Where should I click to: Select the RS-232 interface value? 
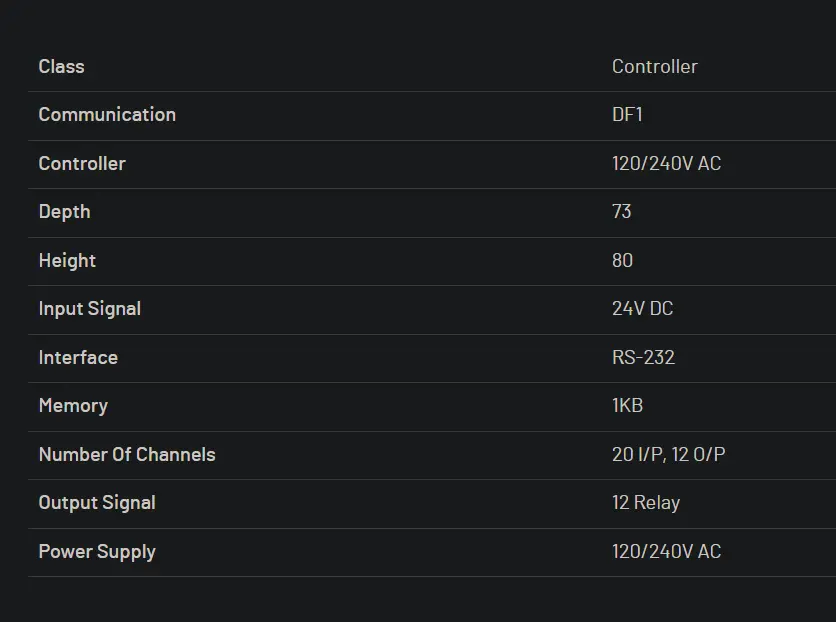(x=643, y=357)
